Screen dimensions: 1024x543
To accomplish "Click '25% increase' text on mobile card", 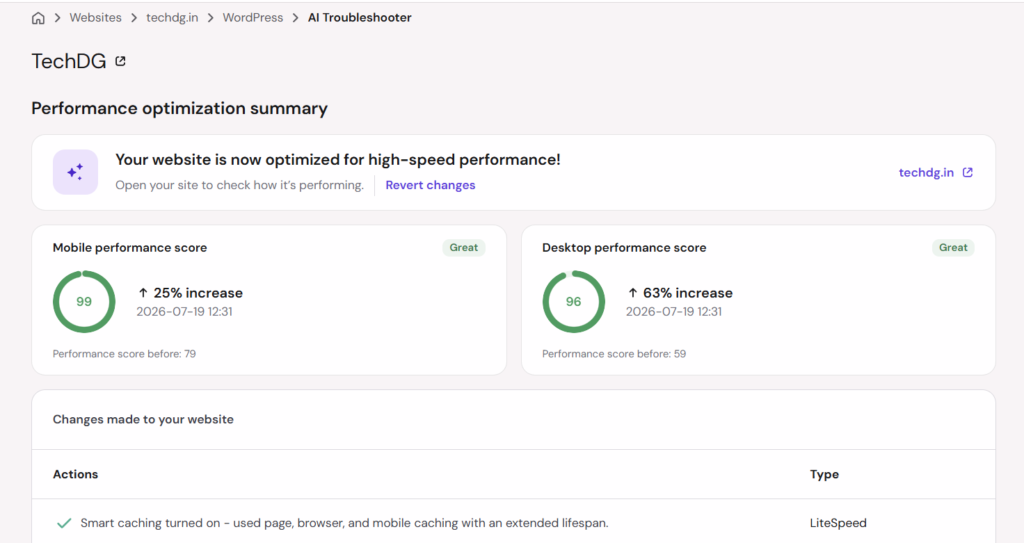I will [198, 293].
